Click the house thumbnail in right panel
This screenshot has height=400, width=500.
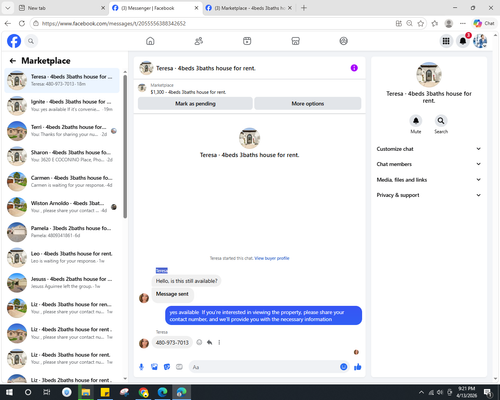pyautogui.click(x=429, y=74)
